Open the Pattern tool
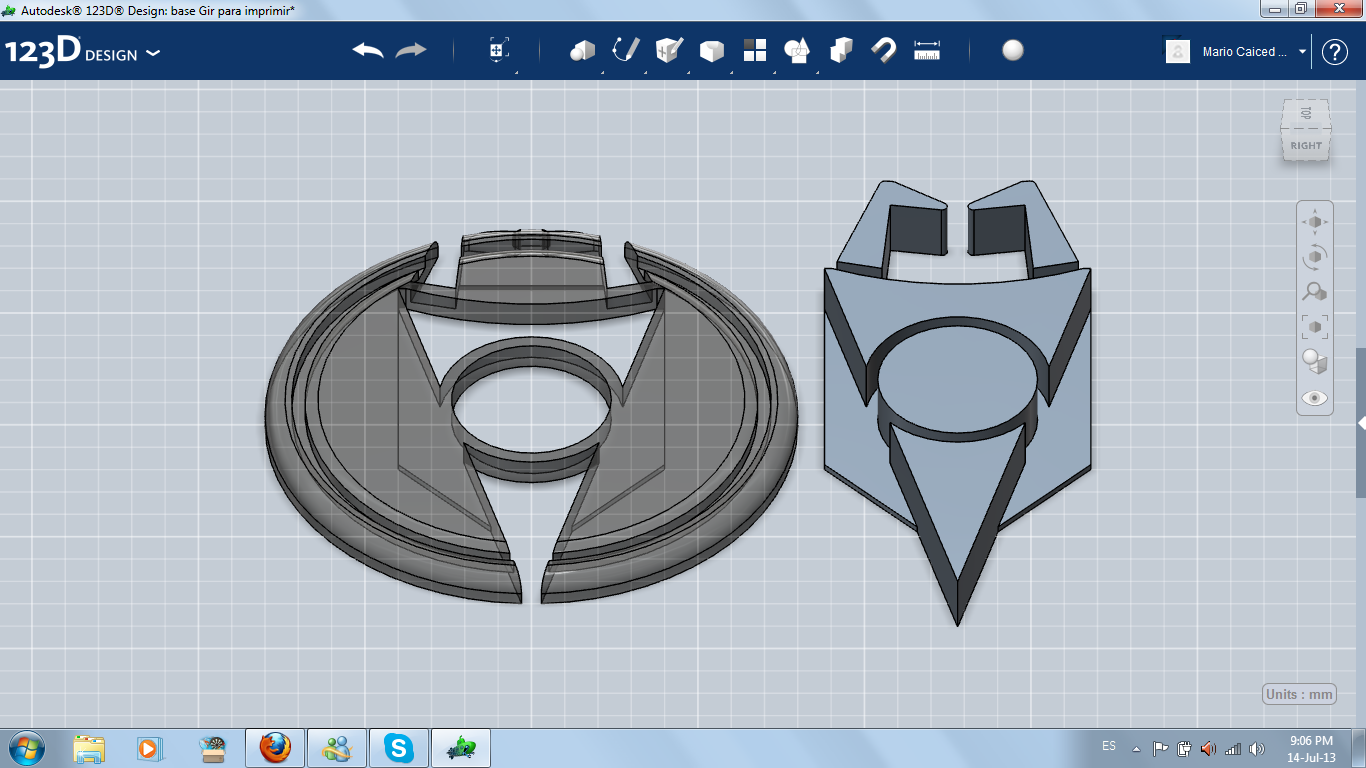 click(x=755, y=51)
